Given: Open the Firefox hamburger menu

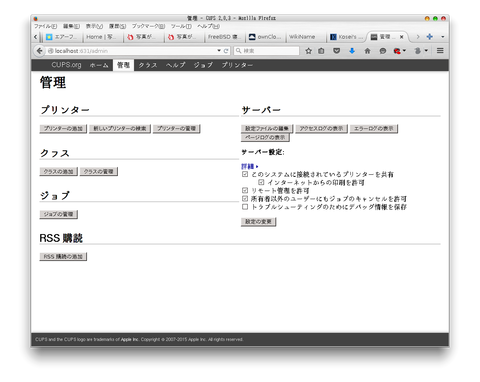Looking at the screenshot, I should click(x=440, y=51).
